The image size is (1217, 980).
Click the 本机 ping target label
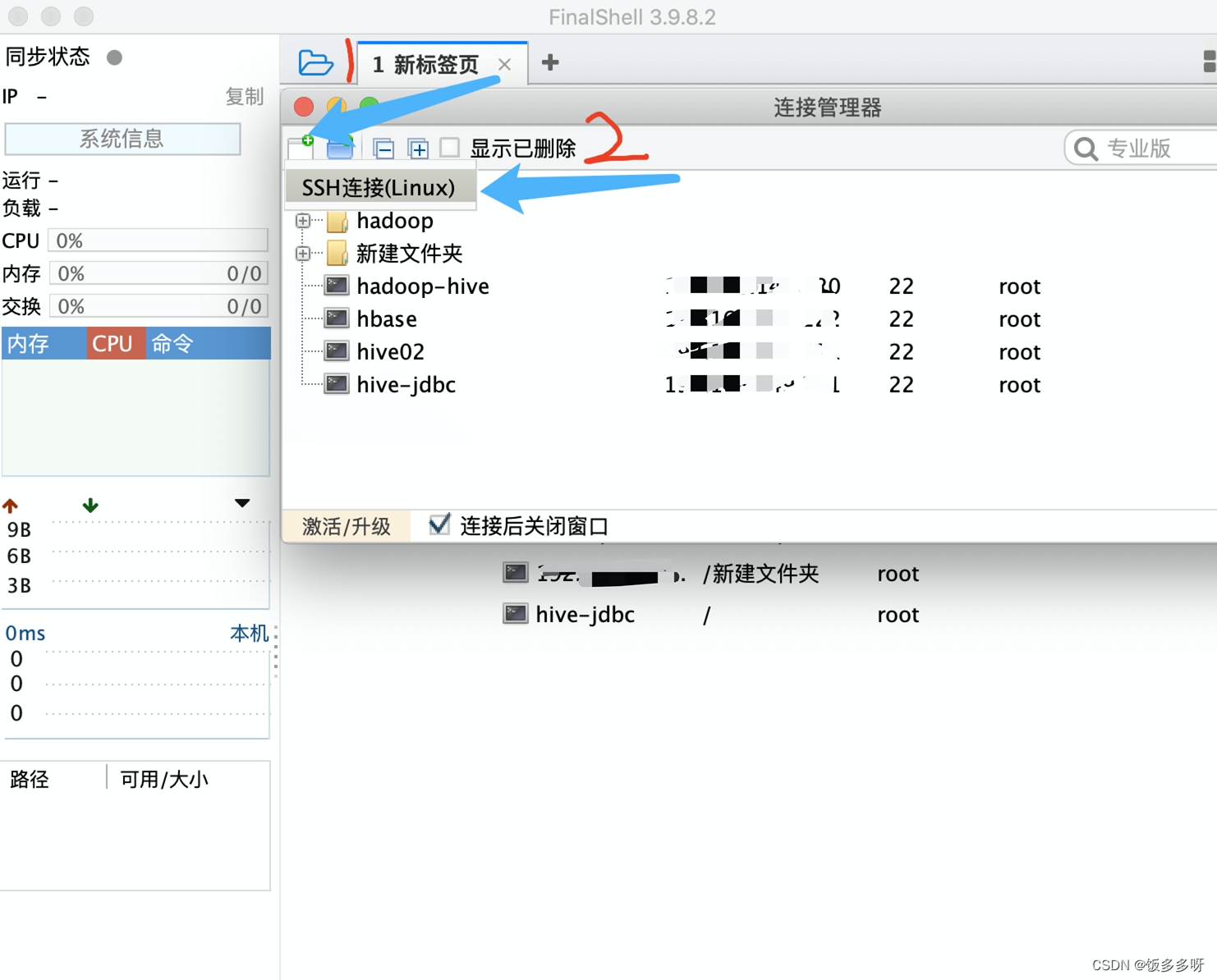249,633
